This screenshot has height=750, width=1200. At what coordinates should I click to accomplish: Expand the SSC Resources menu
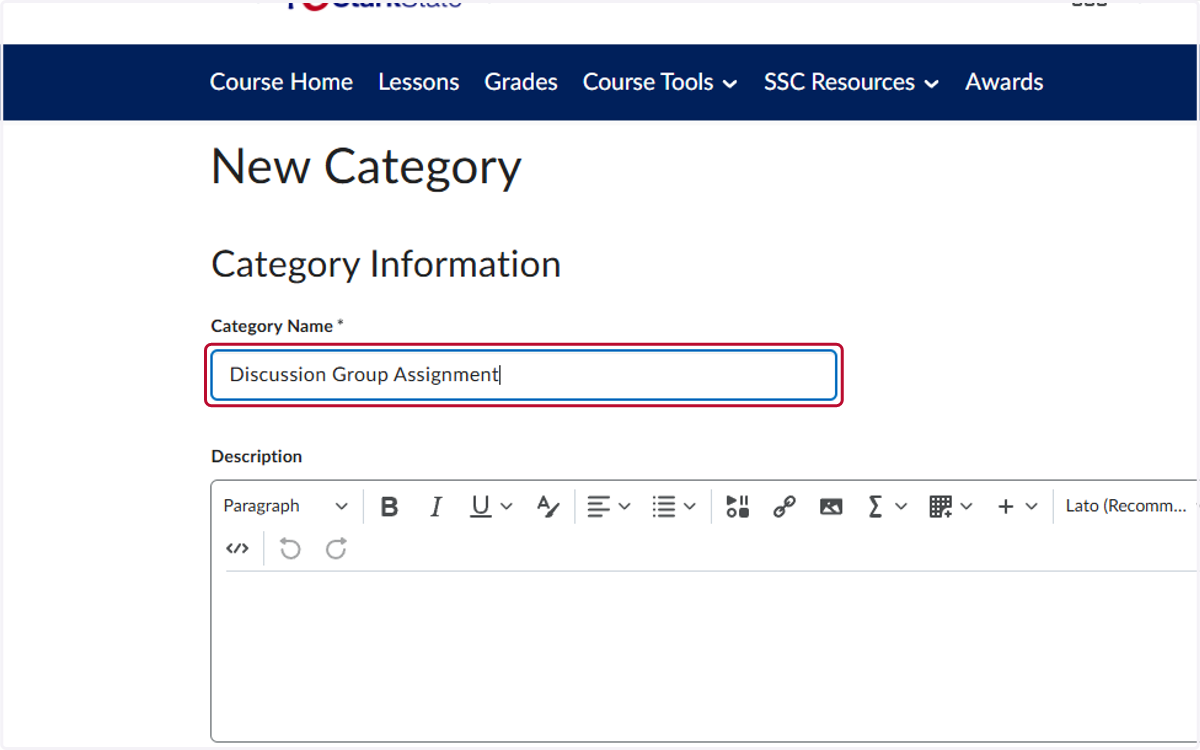(x=852, y=82)
